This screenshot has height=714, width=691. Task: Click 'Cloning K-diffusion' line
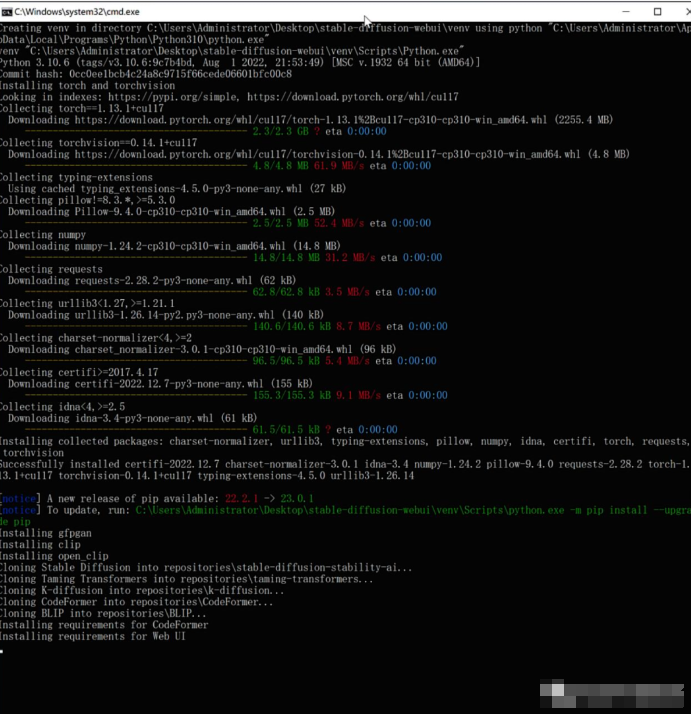coord(142,591)
